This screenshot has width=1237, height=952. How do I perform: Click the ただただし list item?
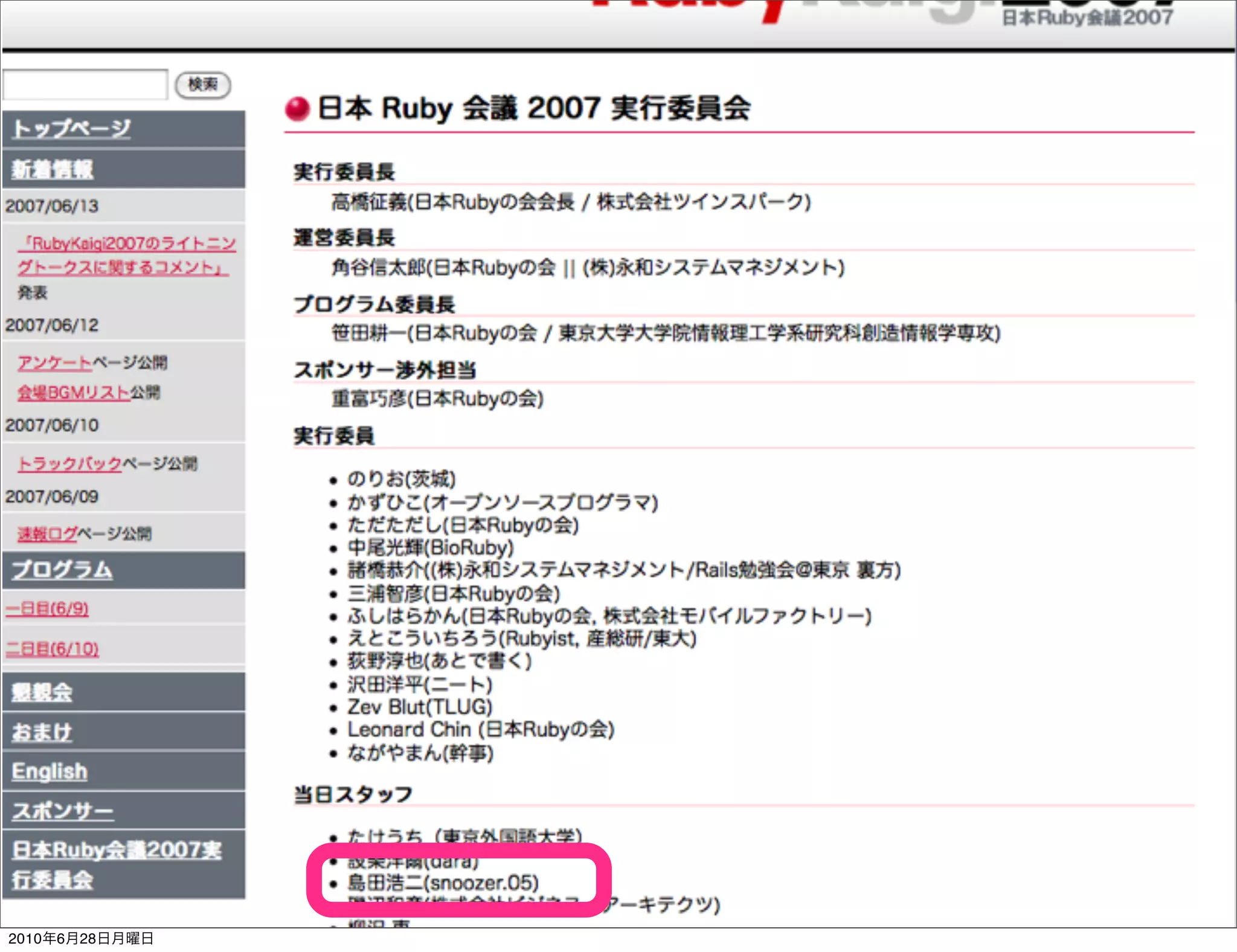[x=463, y=525]
